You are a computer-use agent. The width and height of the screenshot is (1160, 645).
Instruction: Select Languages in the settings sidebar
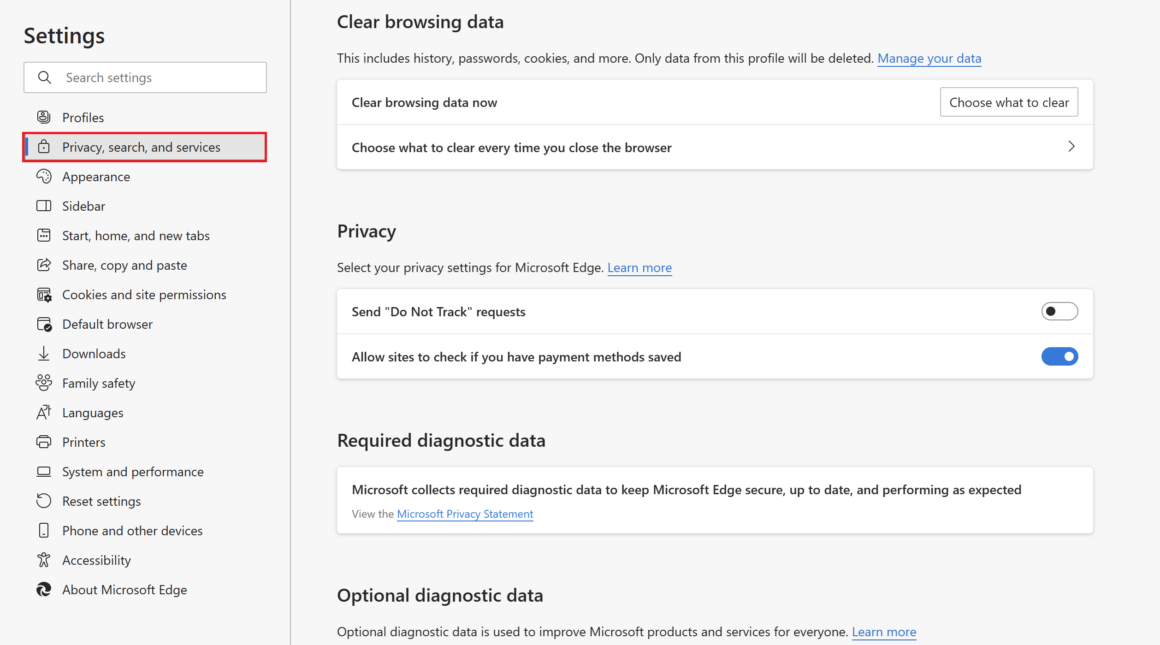pos(92,413)
